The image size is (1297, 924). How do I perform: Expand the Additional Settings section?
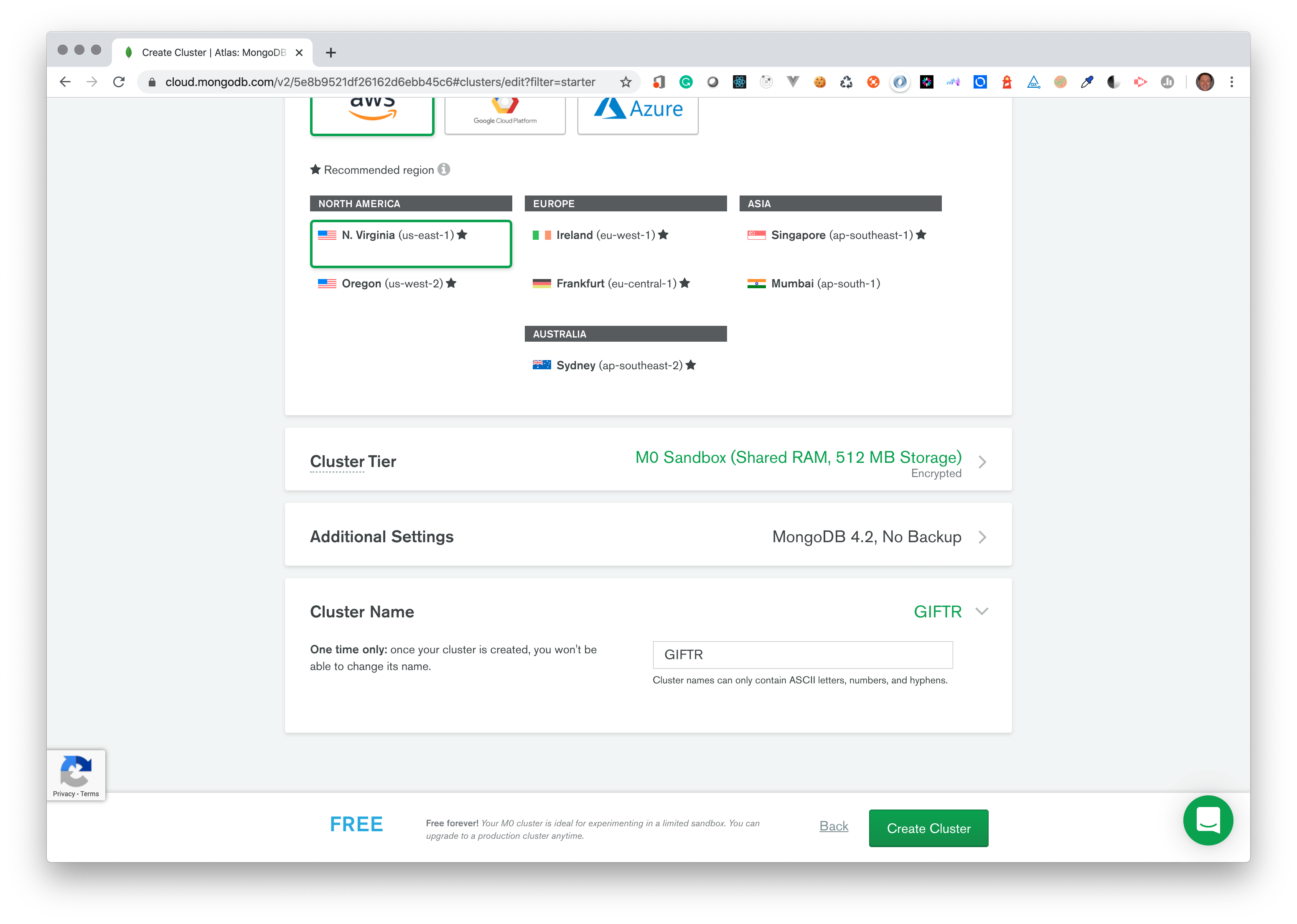tap(983, 537)
